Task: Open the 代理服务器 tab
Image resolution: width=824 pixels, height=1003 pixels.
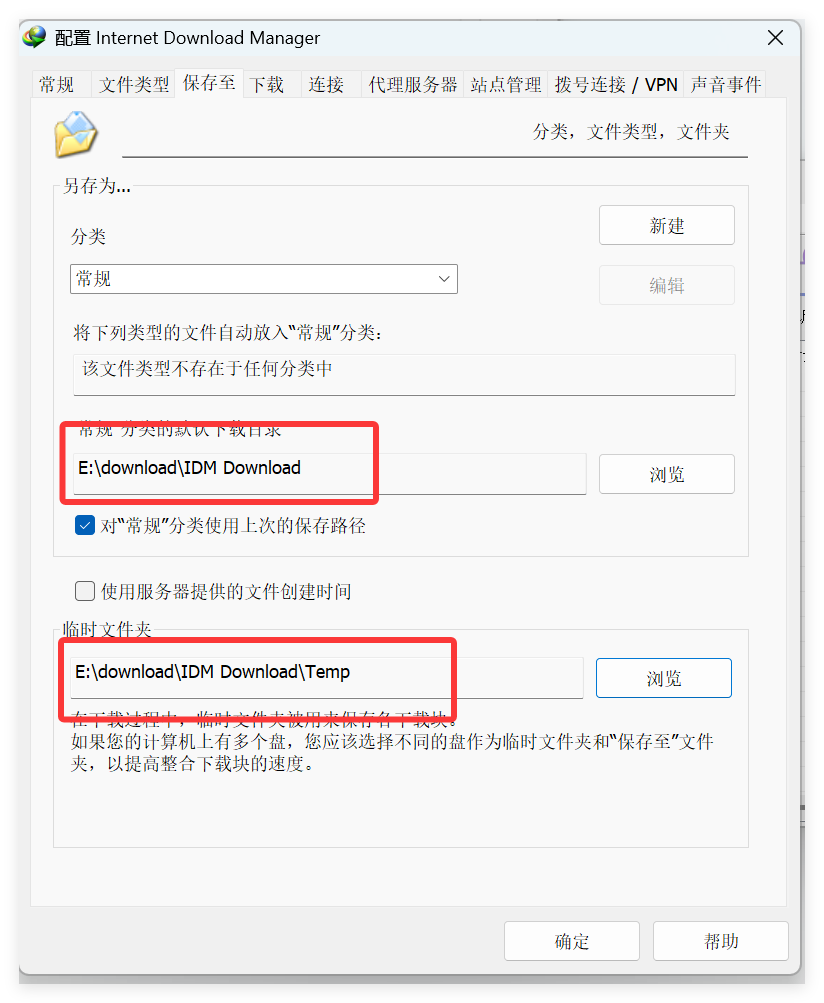Action: tap(413, 84)
